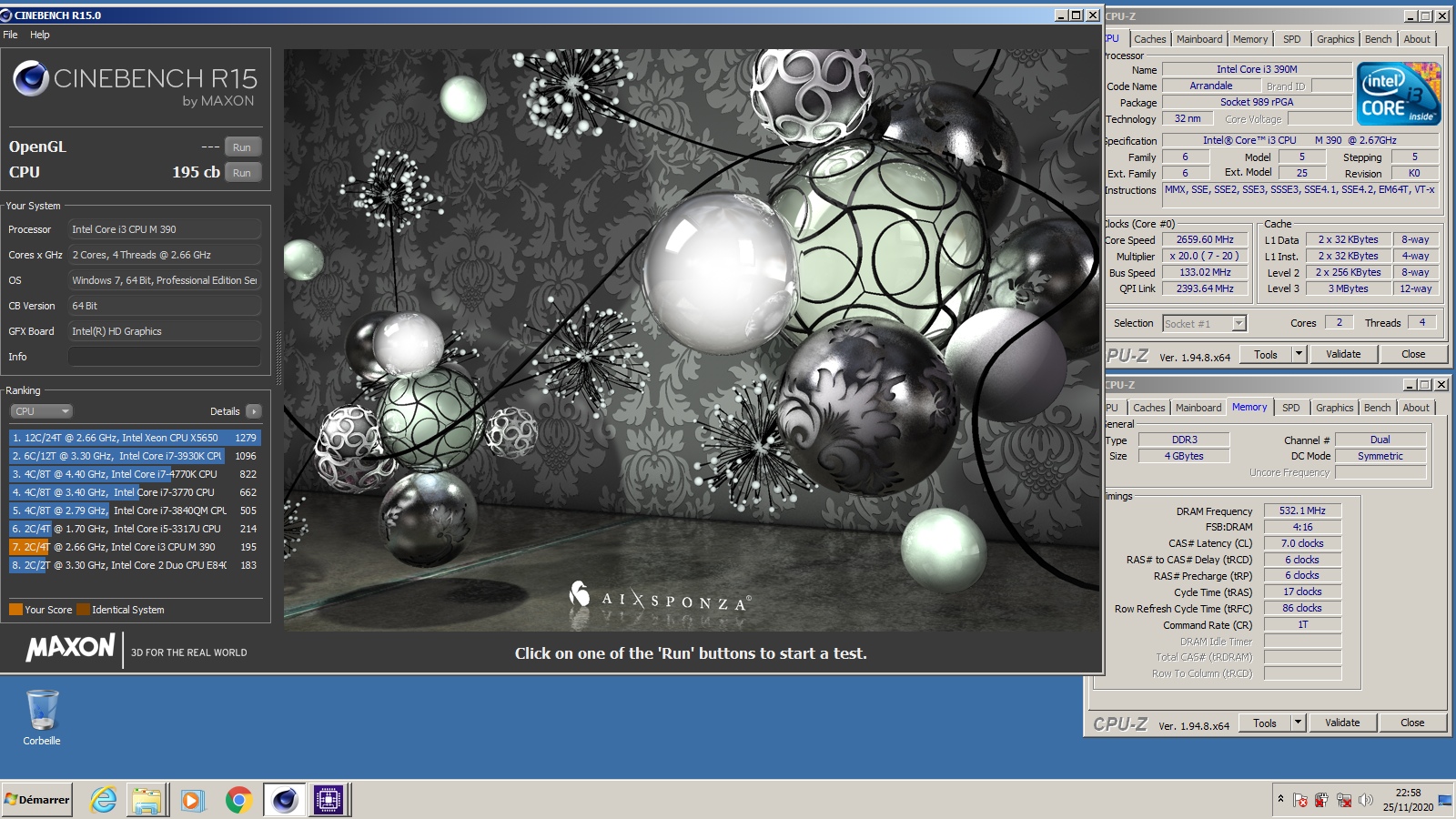
Task: Click the tray icon right of the date
Action: pos(1445,801)
